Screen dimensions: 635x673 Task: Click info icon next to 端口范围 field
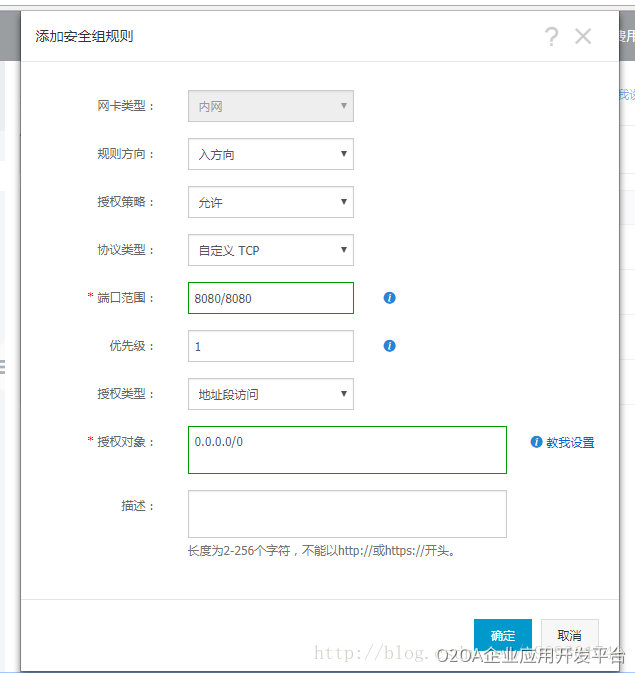coord(390,298)
